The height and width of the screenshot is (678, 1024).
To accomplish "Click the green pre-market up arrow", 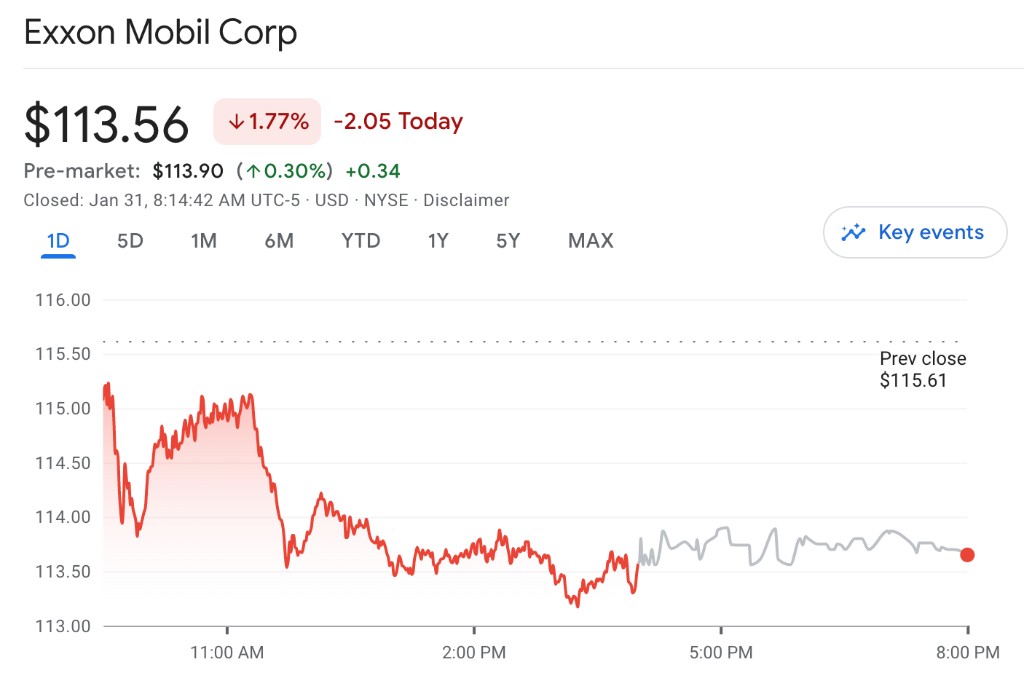I will (254, 171).
